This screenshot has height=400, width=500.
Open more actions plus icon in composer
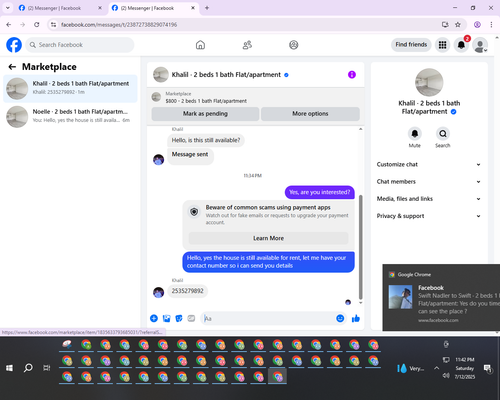[x=154, y=318]
